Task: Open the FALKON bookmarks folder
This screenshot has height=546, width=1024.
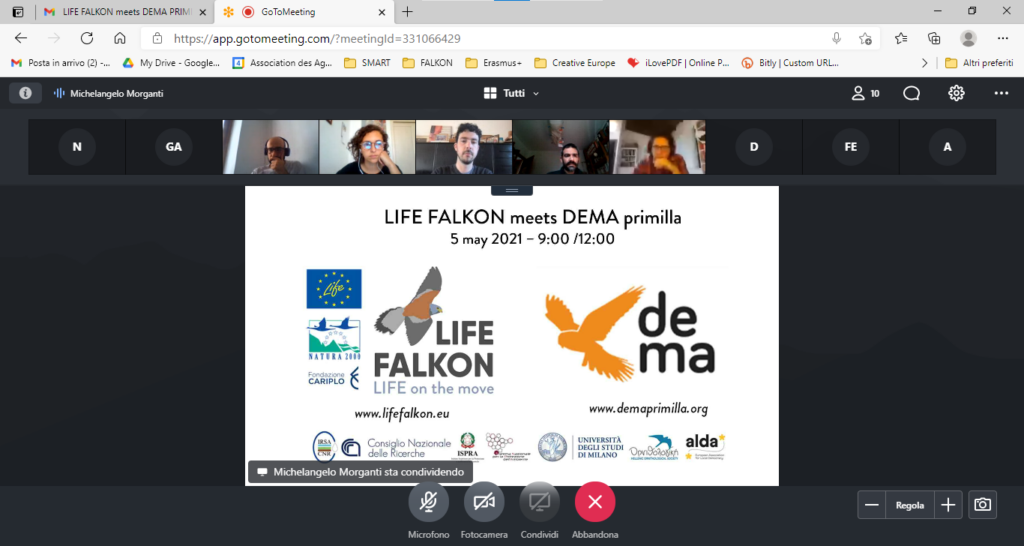Action: 428,63
